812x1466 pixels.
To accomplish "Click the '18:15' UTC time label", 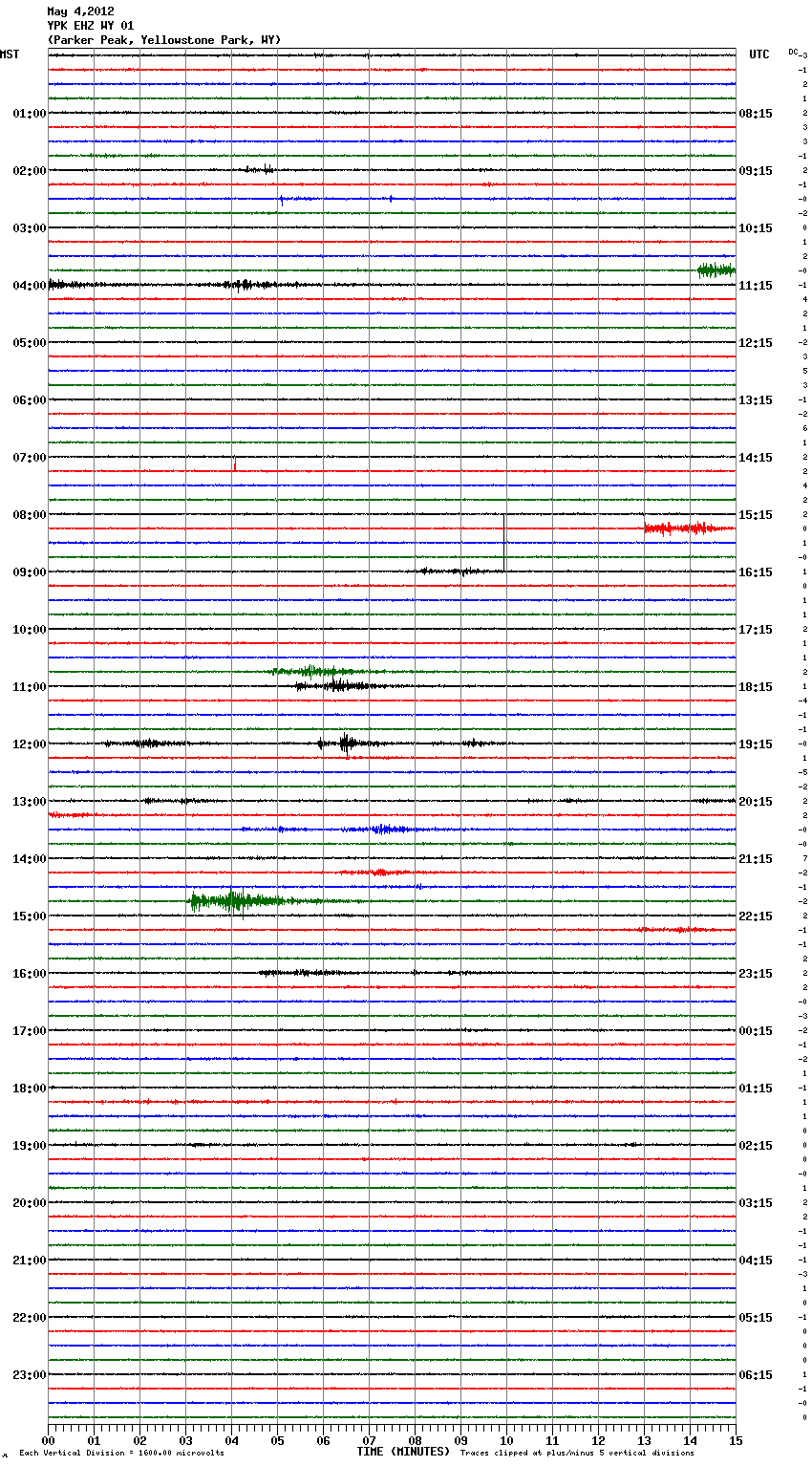I will [756, 687].
